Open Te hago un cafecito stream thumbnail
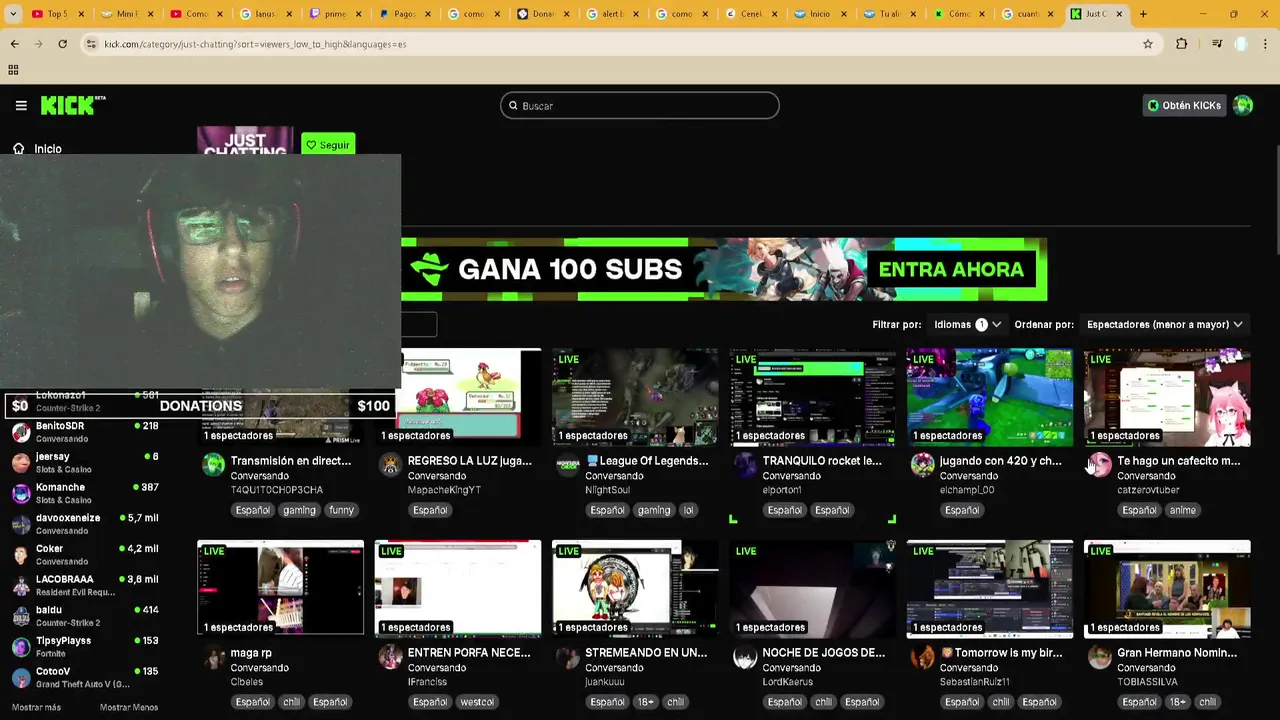 1167,396
